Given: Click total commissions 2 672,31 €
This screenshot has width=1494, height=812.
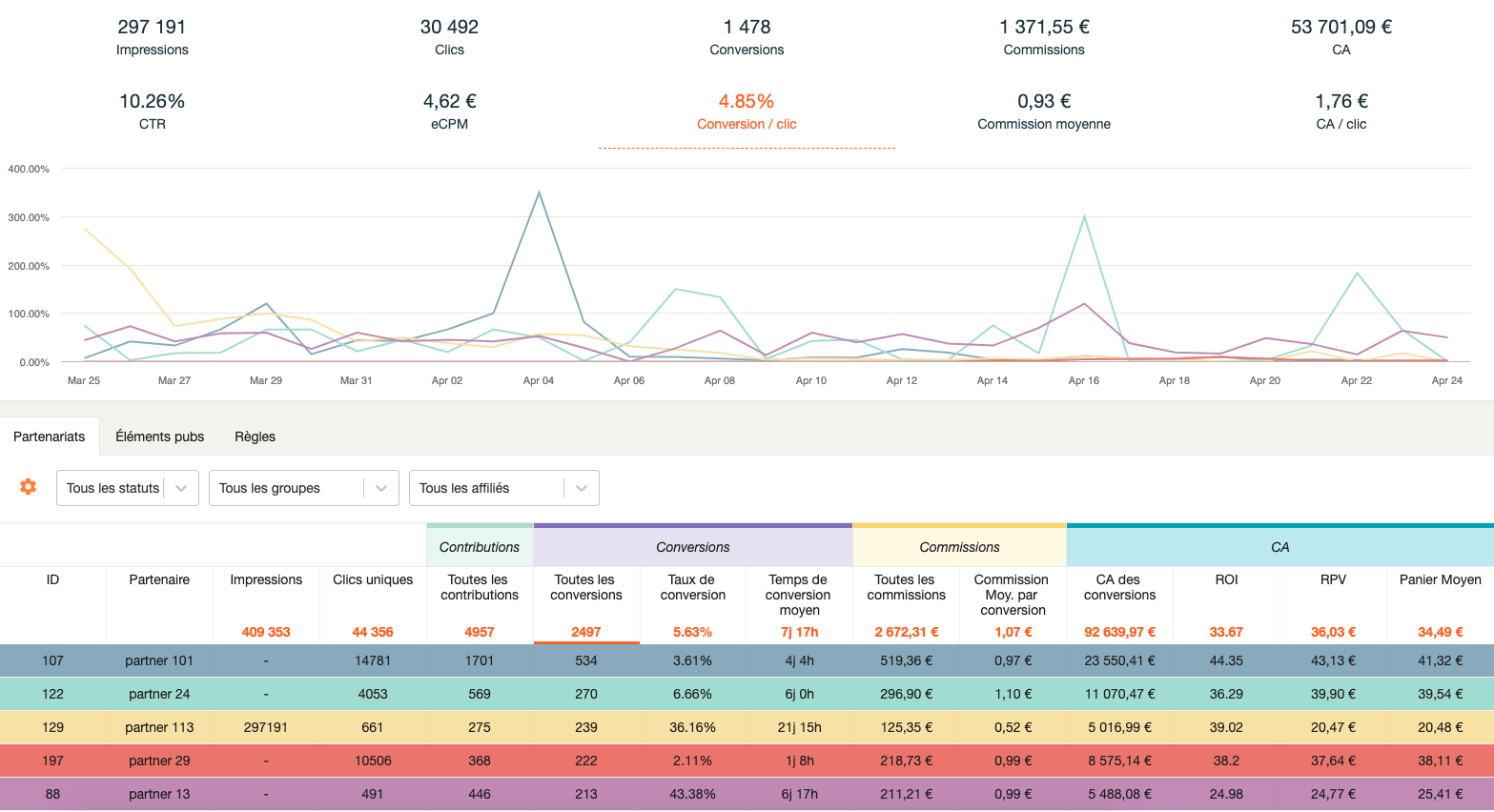Looking at the screenshot, I should click(x=906, y=632).
